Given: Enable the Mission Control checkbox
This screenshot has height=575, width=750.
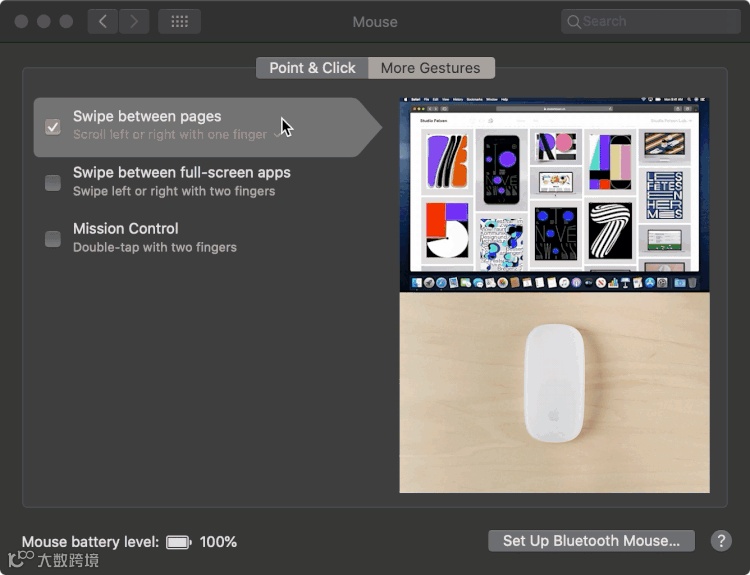Looking at the screenshot, I should (x=53, y=239).
